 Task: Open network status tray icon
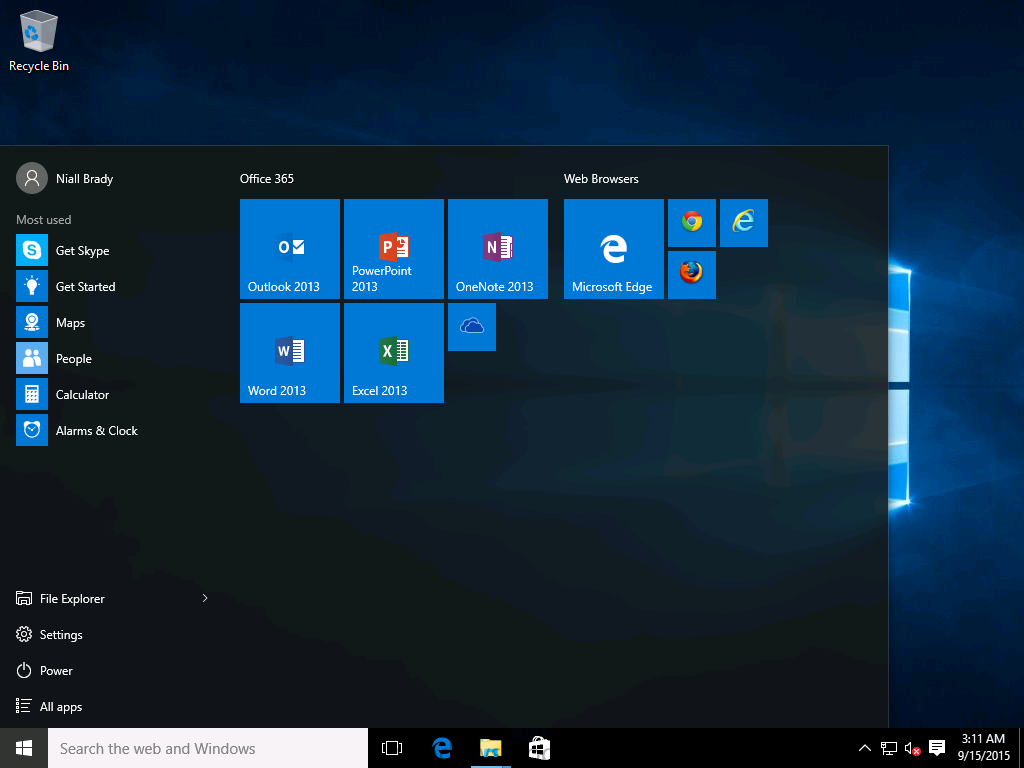888,748
